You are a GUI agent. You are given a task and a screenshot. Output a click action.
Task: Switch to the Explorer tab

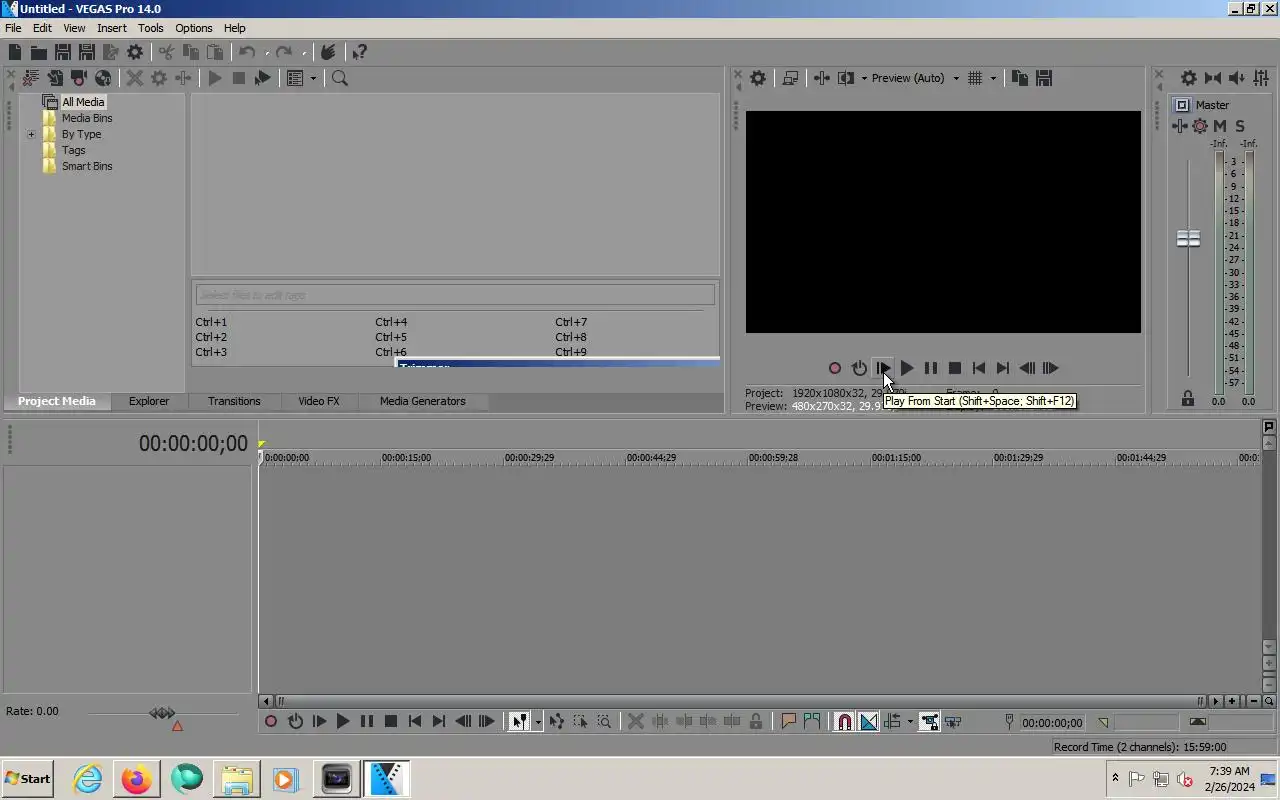pos(148,401)
